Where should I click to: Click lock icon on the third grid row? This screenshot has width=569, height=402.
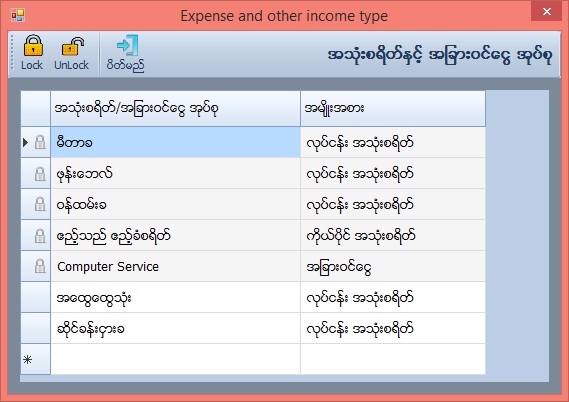tap(40, 204)
